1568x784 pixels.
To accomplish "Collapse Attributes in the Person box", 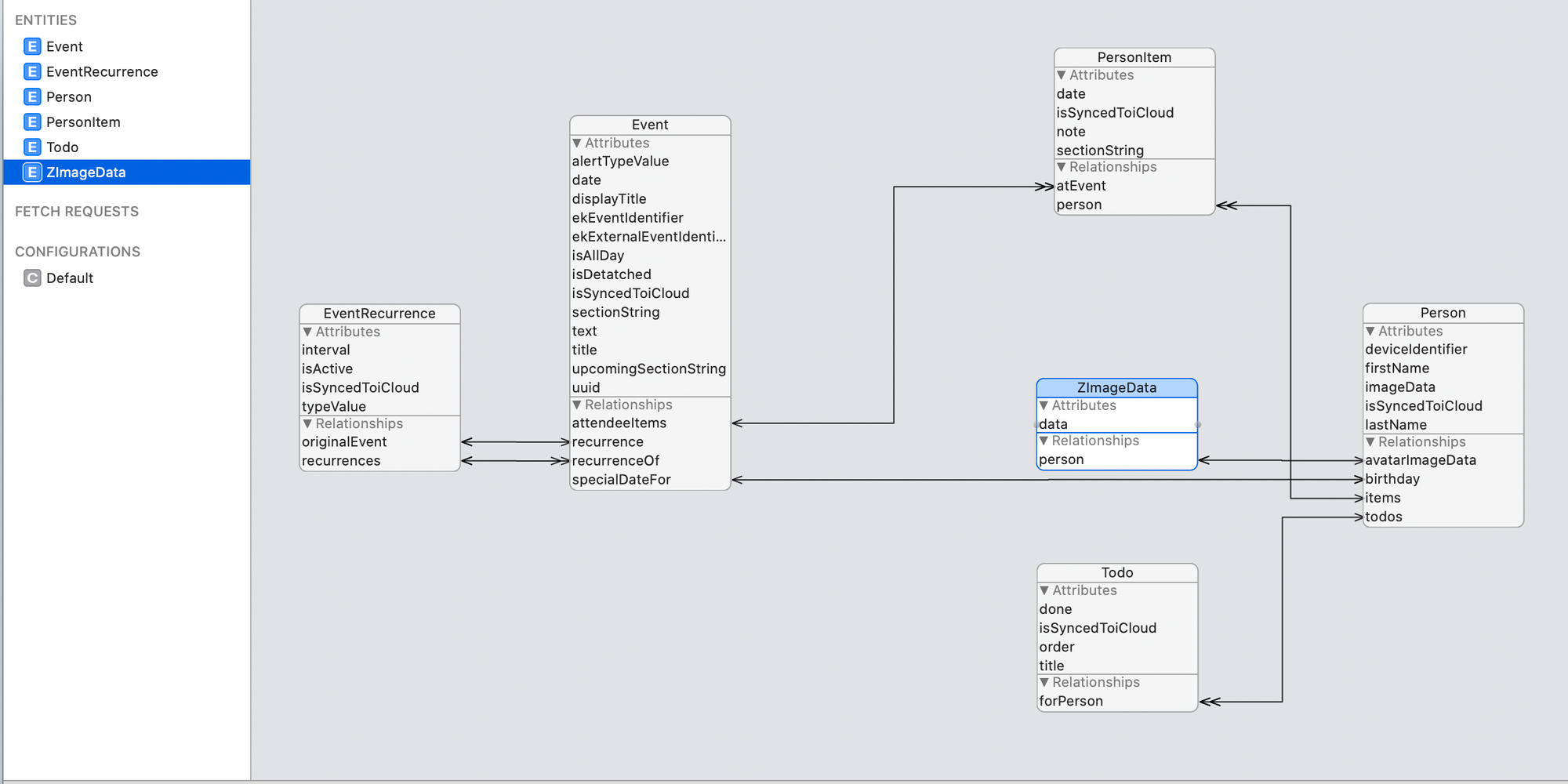I will 1370,332.
